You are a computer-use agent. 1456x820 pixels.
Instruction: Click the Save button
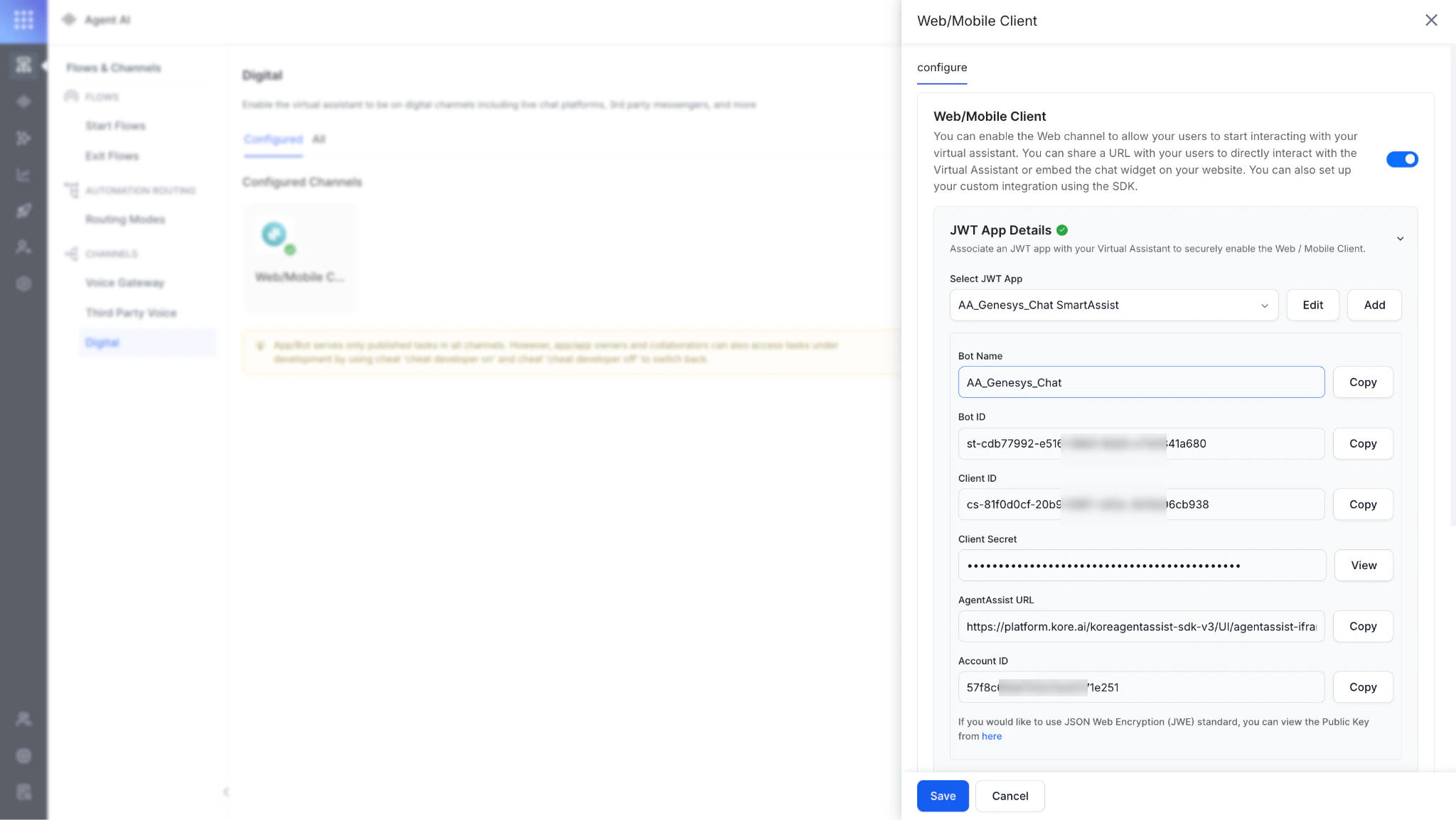[x=942, y=796]
